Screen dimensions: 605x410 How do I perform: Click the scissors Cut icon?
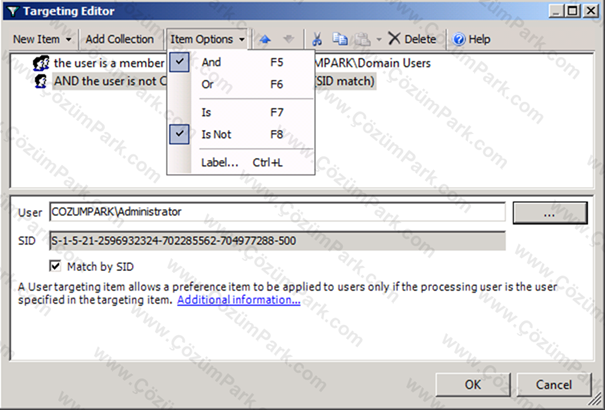[317, 39]
